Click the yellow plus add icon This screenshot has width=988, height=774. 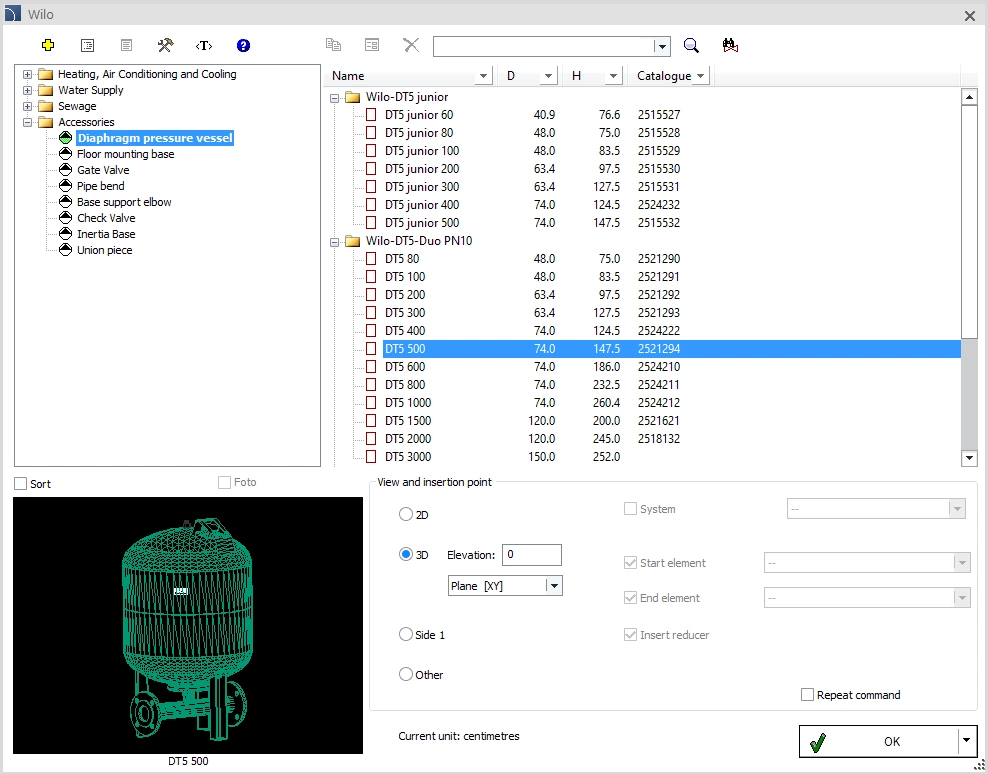click(48, 45)
